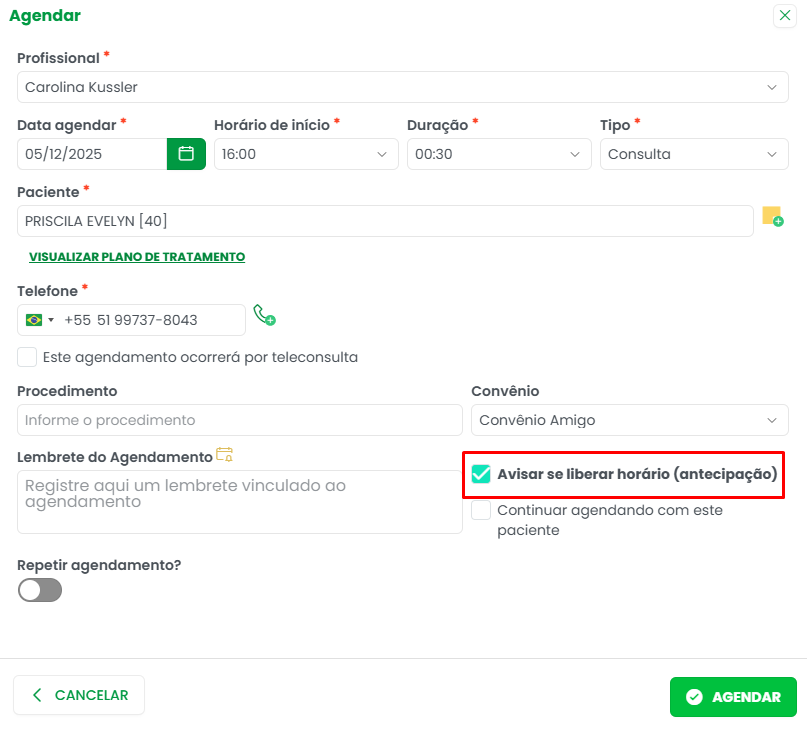Toggle the Repetir agendamento switch
807x735 pixels.
point(40,590)
